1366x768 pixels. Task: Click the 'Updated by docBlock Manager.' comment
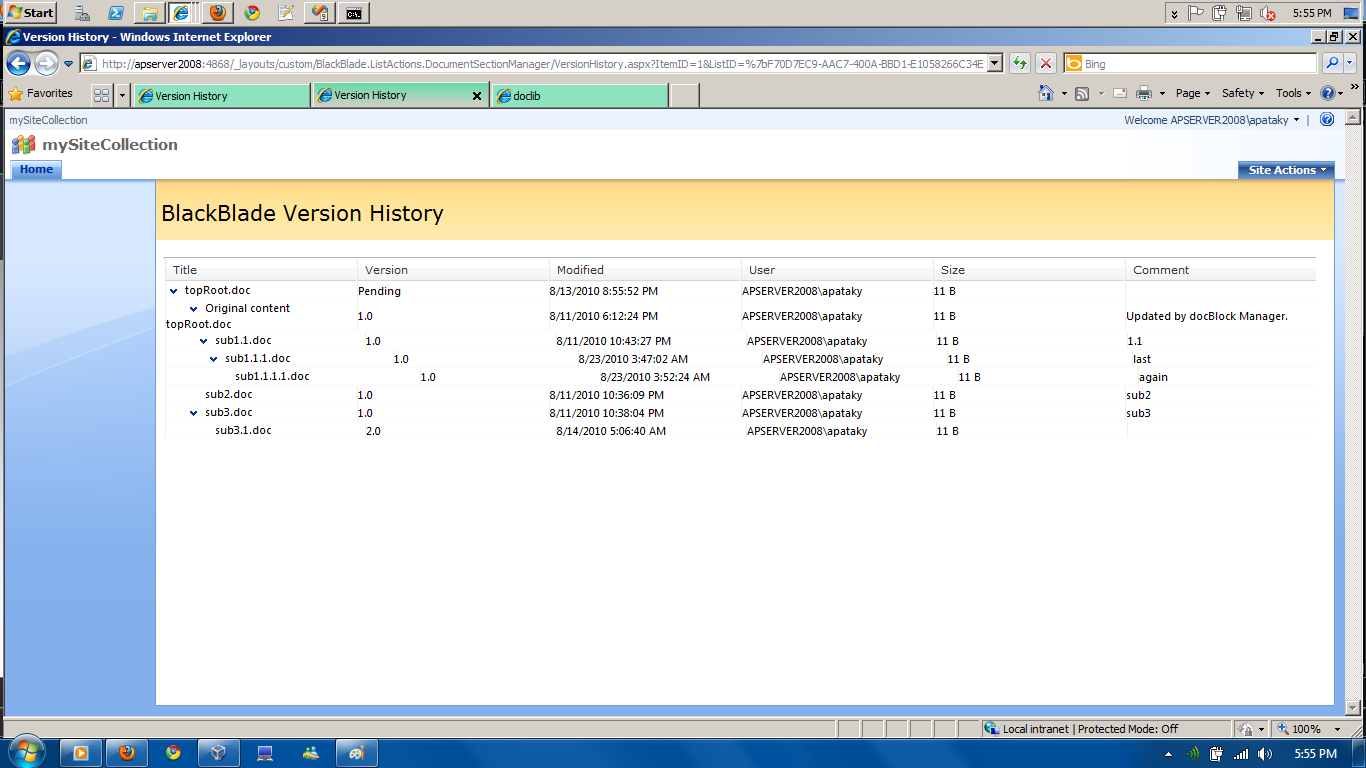click(x=1207, y=316)
